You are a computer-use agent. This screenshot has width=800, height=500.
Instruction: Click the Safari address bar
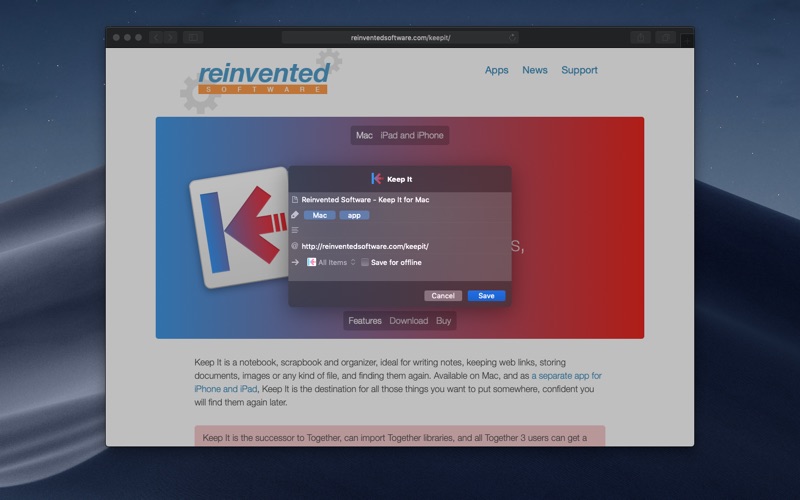point(401,37)
